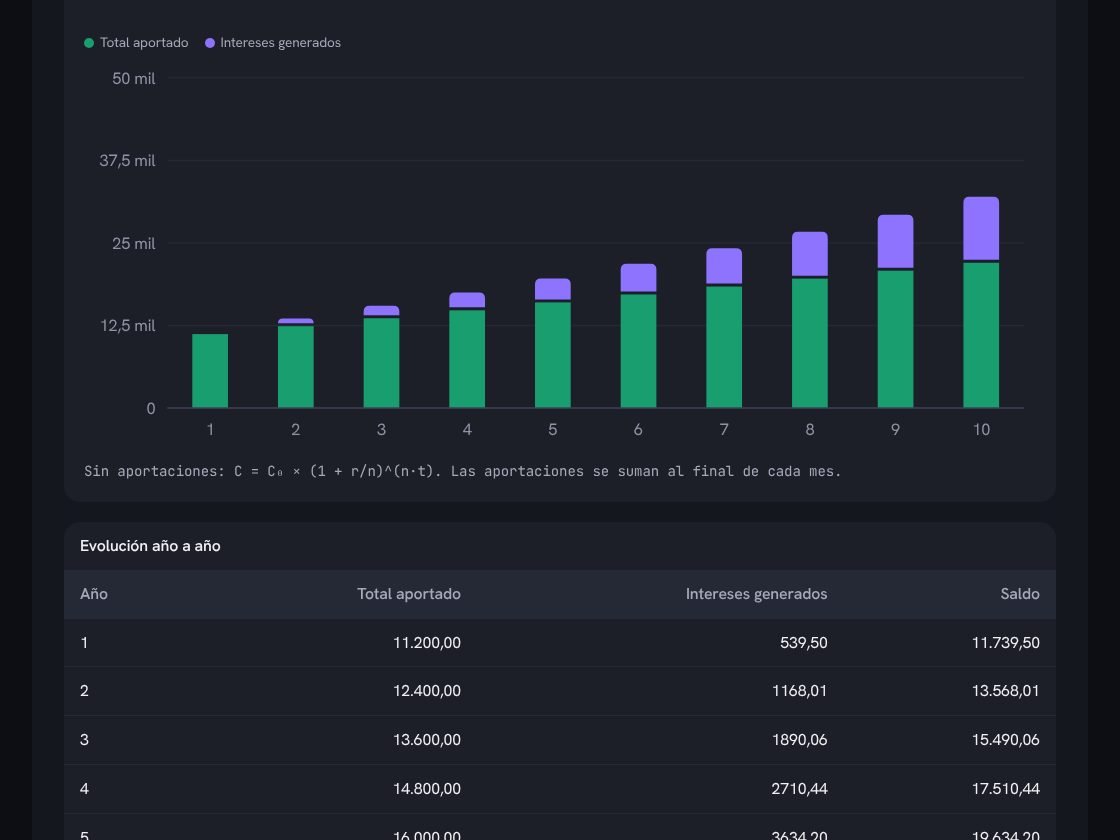
Task: Click the green contribution bar for year 5
Action: pos(553,355)
